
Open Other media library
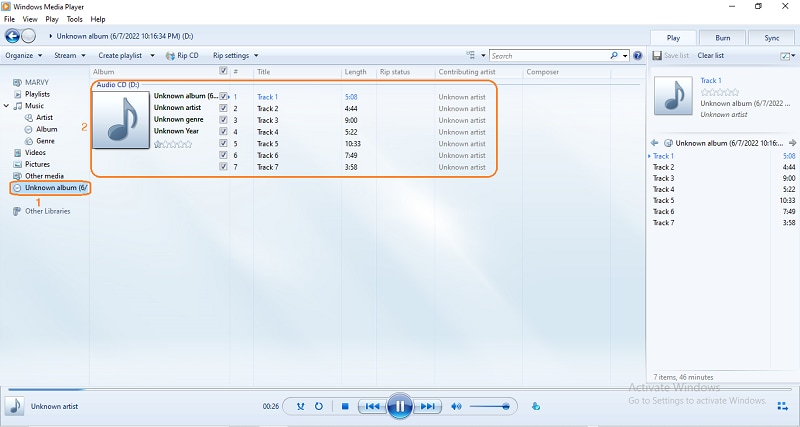[44, 176]
